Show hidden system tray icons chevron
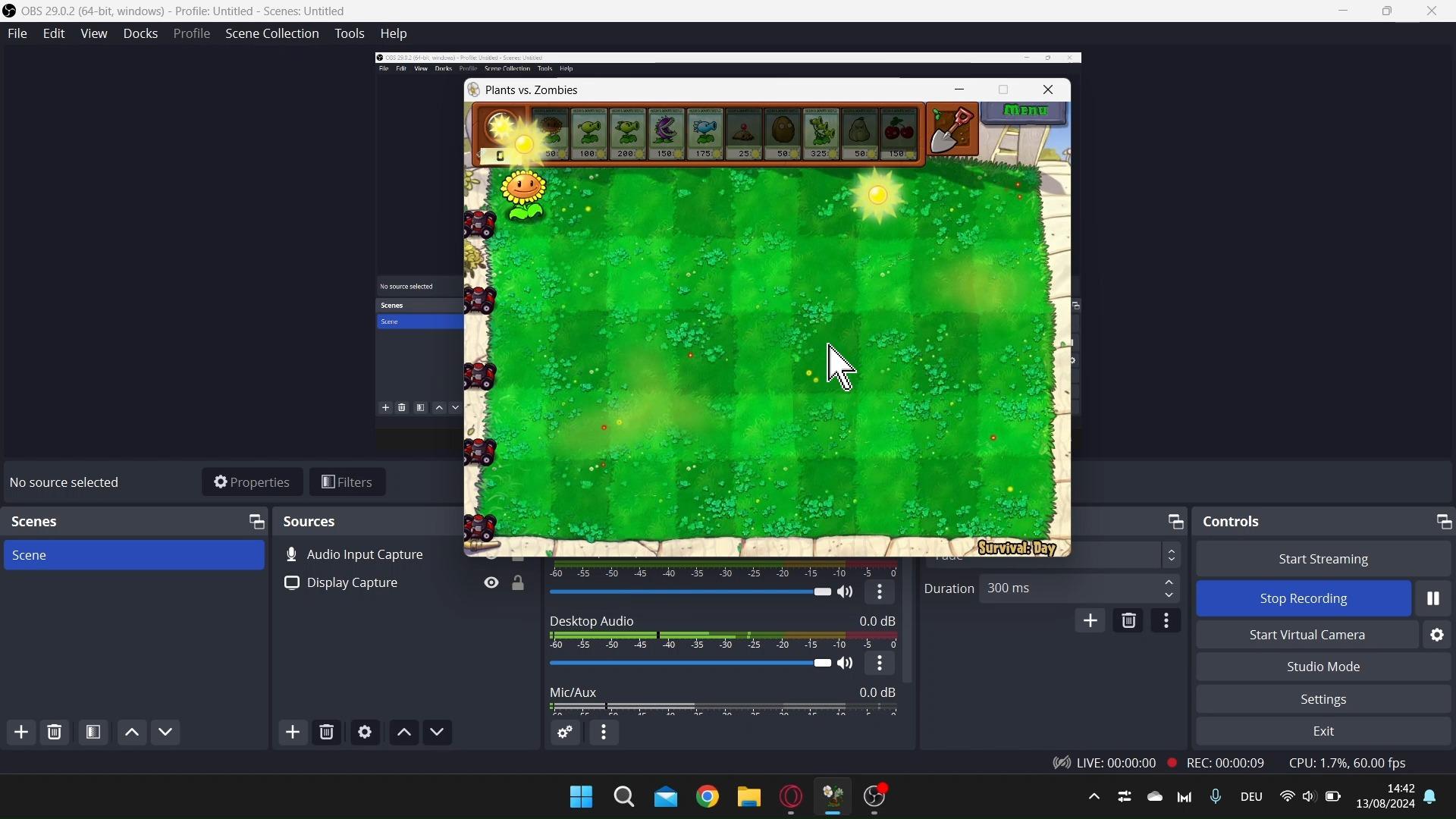1456x819 pixels. [1094, 797]
